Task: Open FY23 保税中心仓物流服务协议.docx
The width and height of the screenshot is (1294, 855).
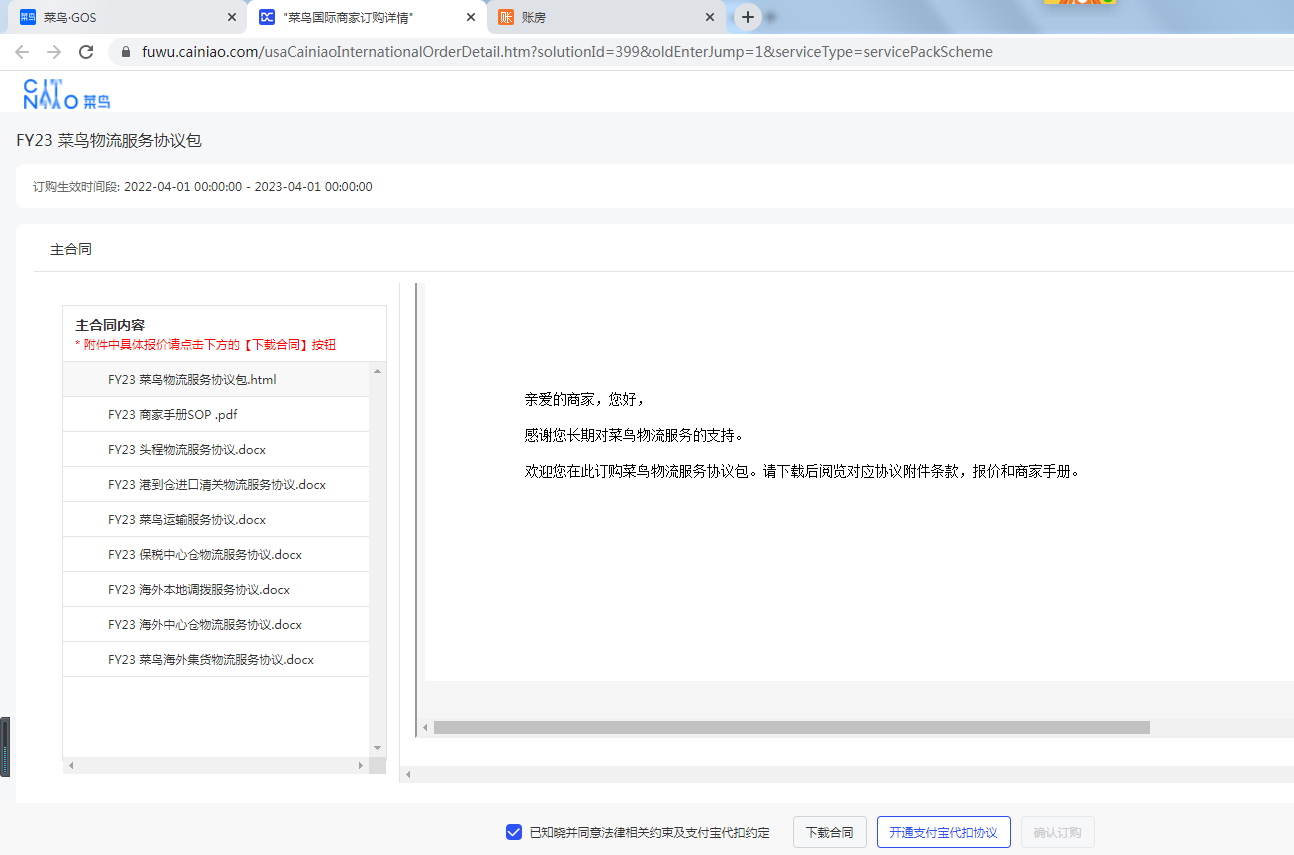Action: tap(216, 554)
